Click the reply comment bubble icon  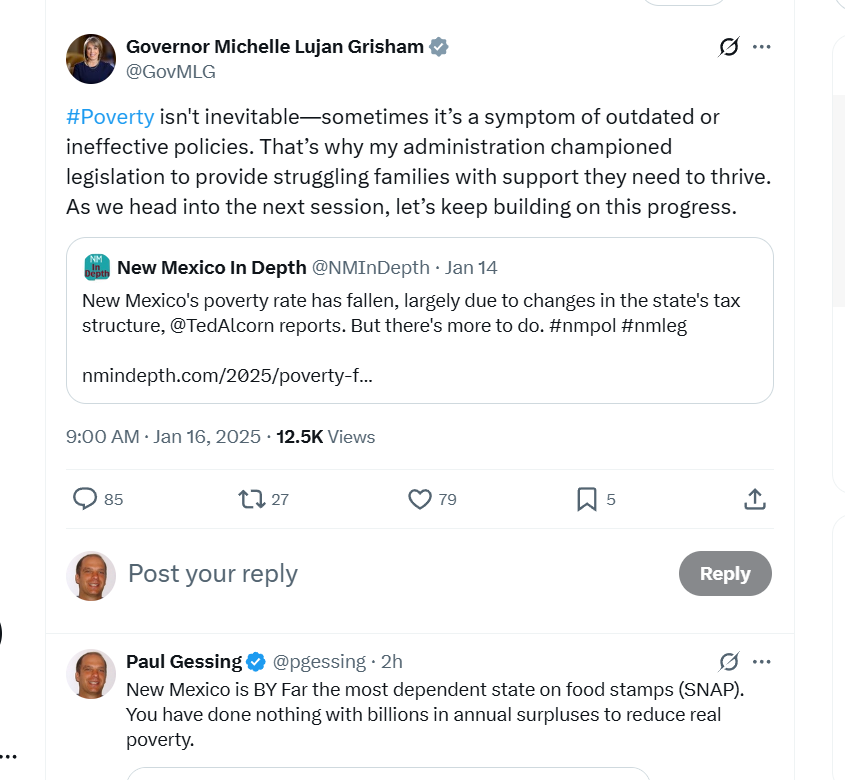(86, 498)
